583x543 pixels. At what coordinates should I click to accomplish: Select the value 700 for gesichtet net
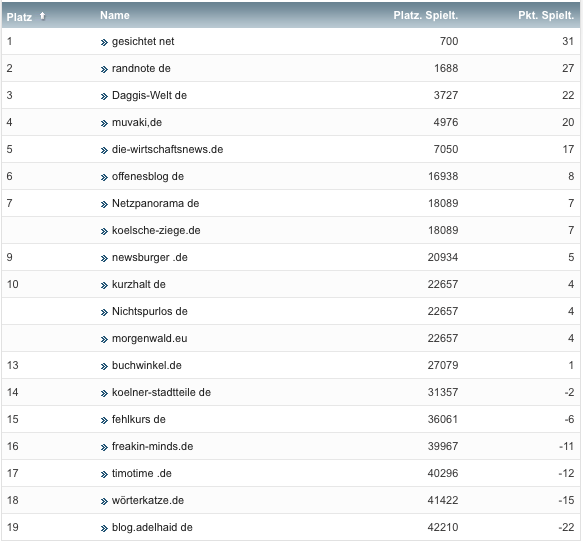pyautogui.click(x=449, y=41)
